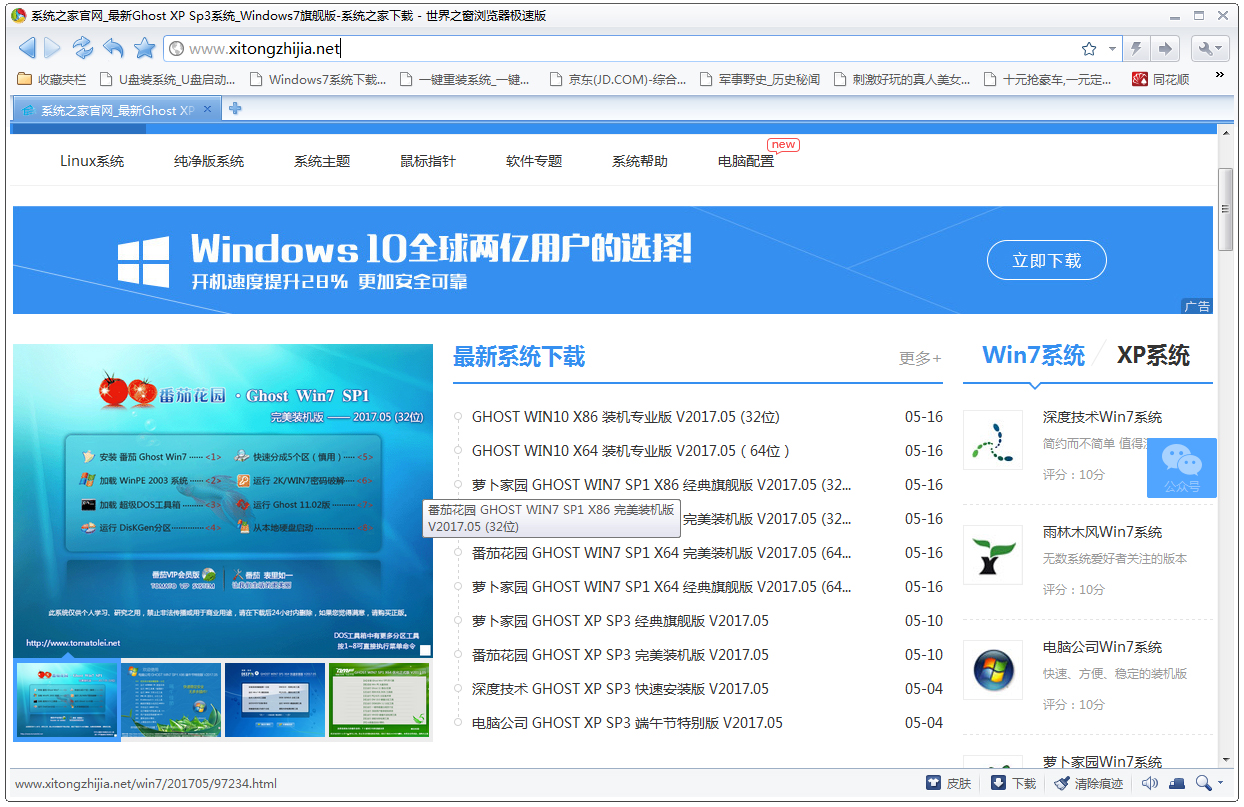
Task: Click the Windows logo in the banner
Action: click(x=143, y=262)
